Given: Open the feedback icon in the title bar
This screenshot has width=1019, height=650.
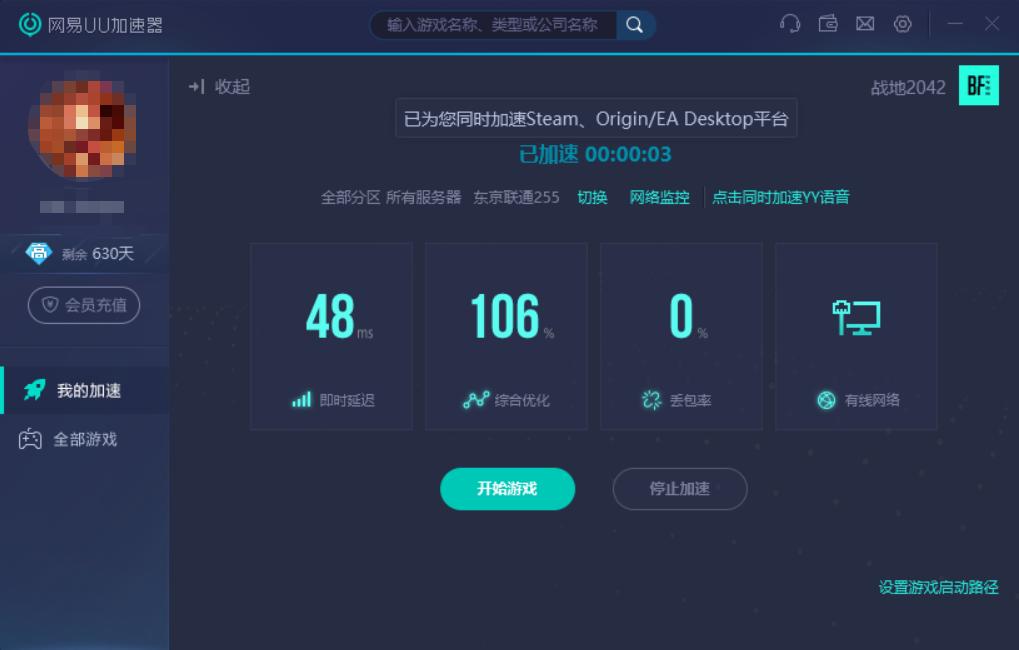Looking at the screenshot, I should click(827, 23).
